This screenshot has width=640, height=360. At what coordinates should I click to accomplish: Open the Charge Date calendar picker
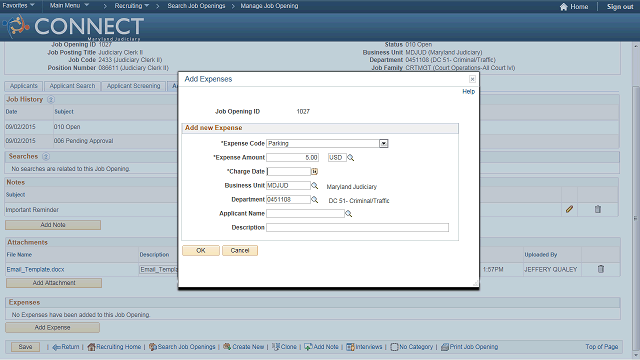[314, 171]
